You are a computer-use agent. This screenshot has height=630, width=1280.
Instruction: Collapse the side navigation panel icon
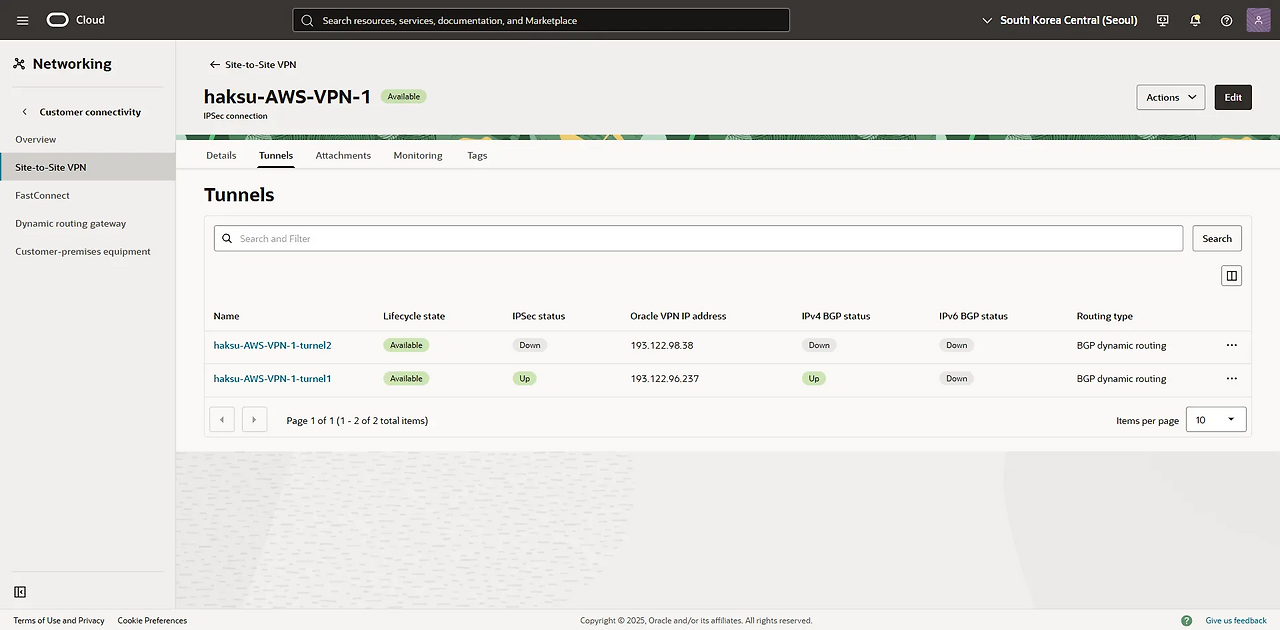click(x=20, y=592)
